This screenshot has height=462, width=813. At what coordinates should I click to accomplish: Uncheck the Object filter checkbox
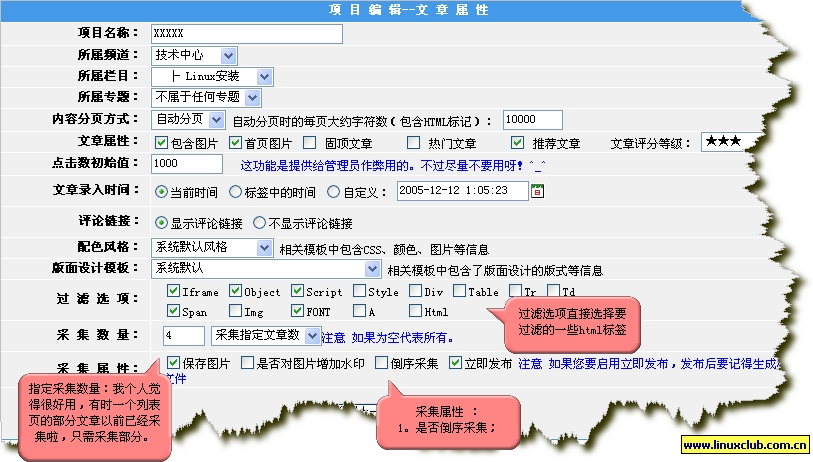pyautogui.click(x=235, y=290)
